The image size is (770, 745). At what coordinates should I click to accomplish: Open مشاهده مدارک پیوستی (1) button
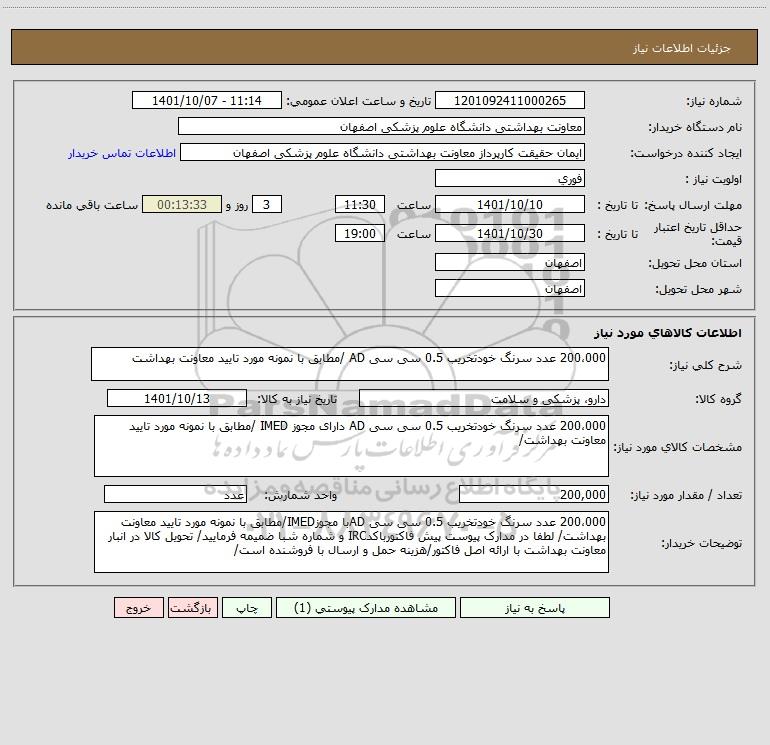[366, 607]
